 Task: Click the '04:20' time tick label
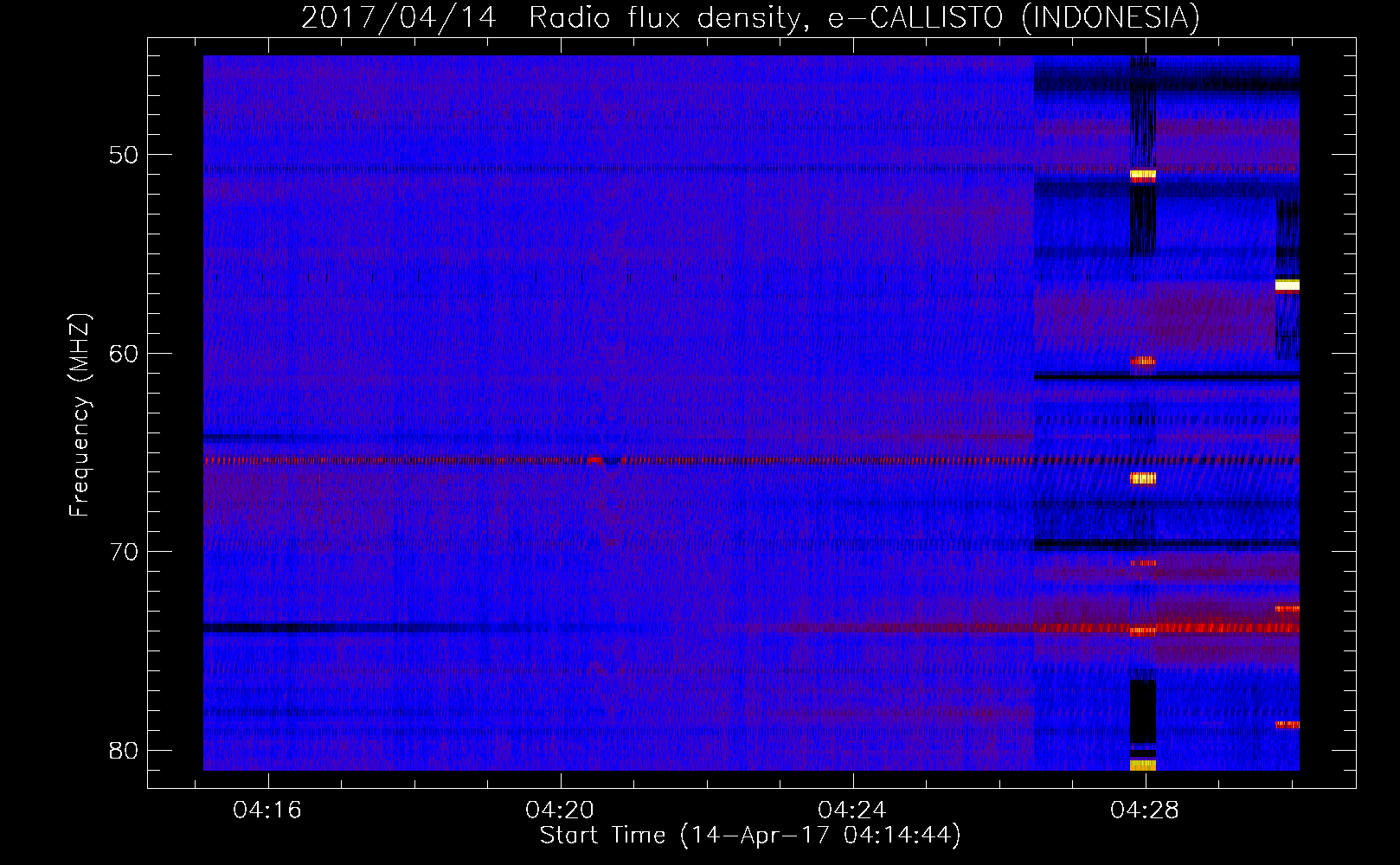click(560, 810)
